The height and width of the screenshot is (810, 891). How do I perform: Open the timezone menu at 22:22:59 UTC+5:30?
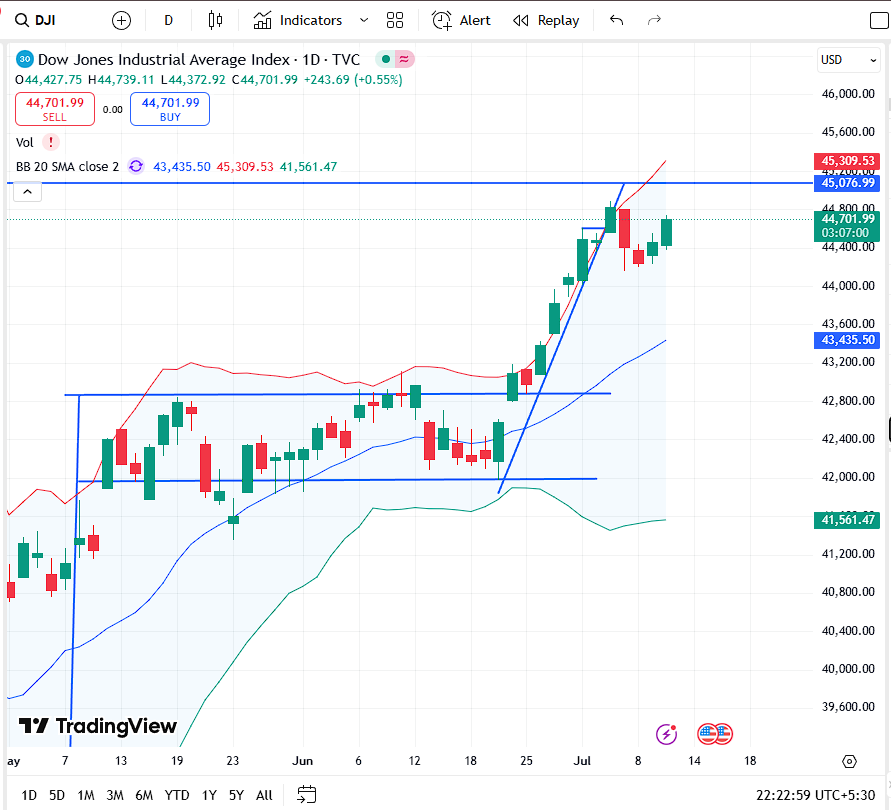tap(815, 795)
